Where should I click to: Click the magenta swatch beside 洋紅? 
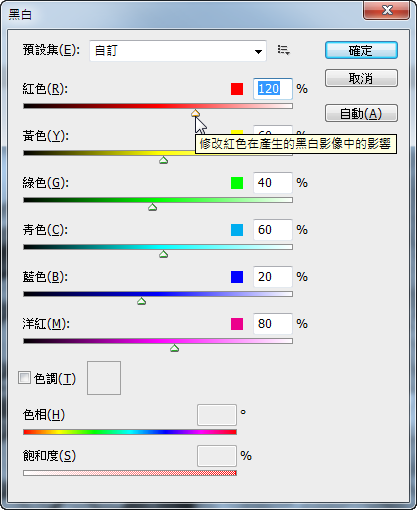click(237, 324)
